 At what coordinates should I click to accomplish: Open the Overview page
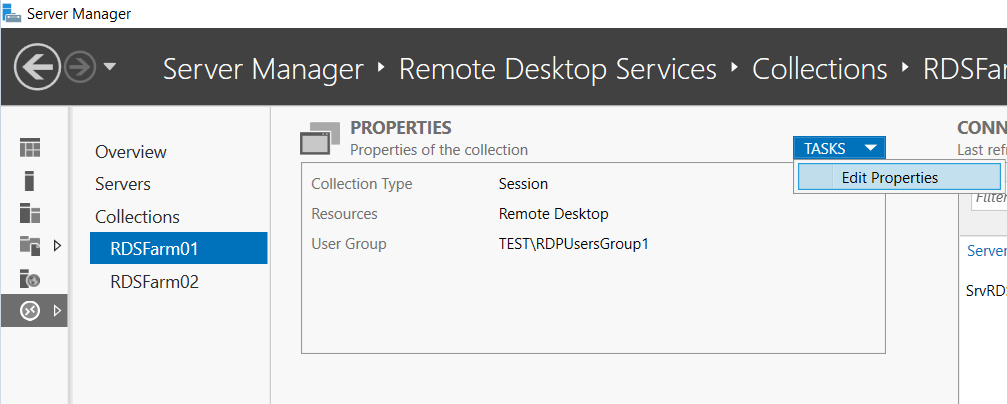click(130, 152)
